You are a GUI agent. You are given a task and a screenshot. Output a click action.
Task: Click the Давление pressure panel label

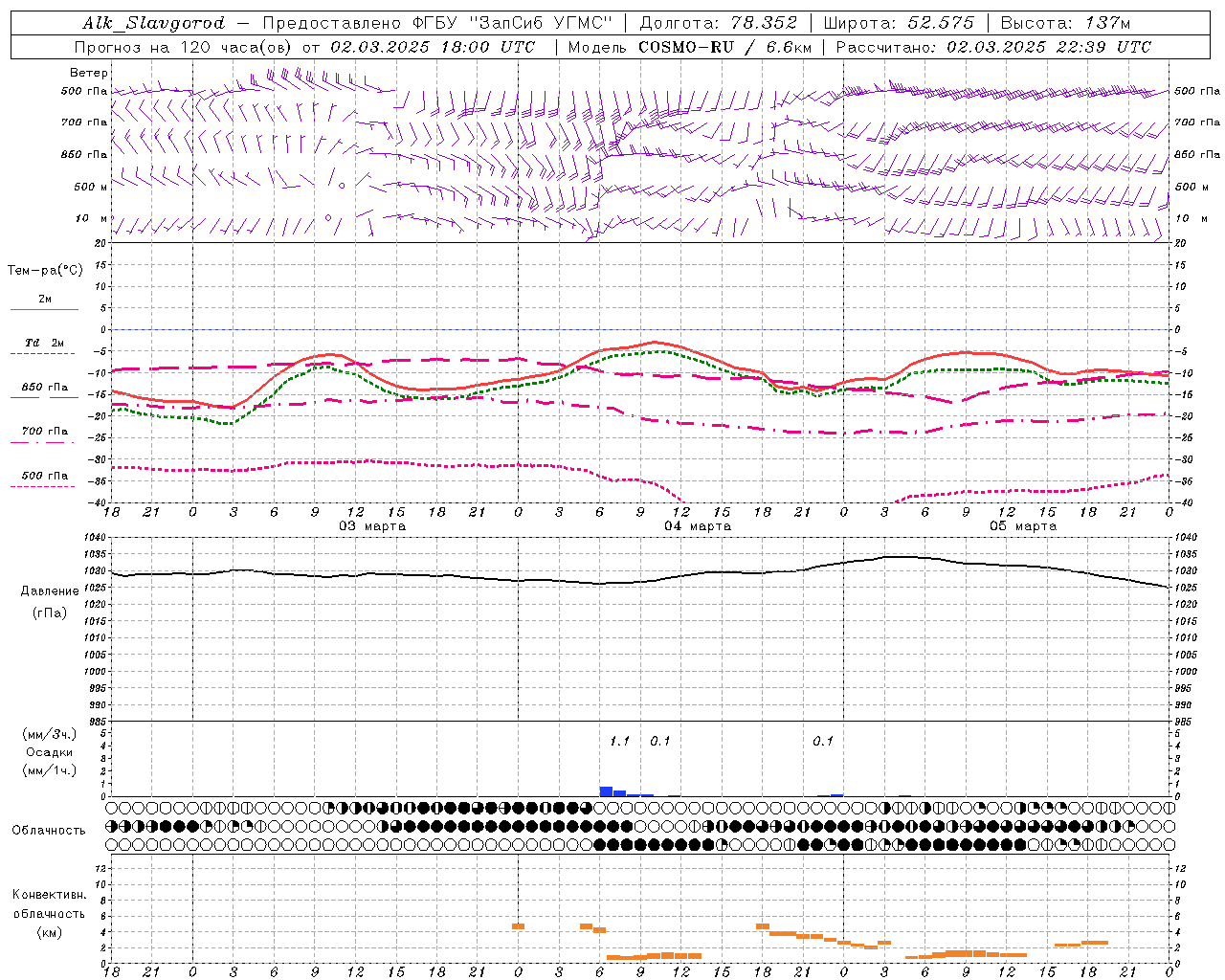tap(50, 591)
